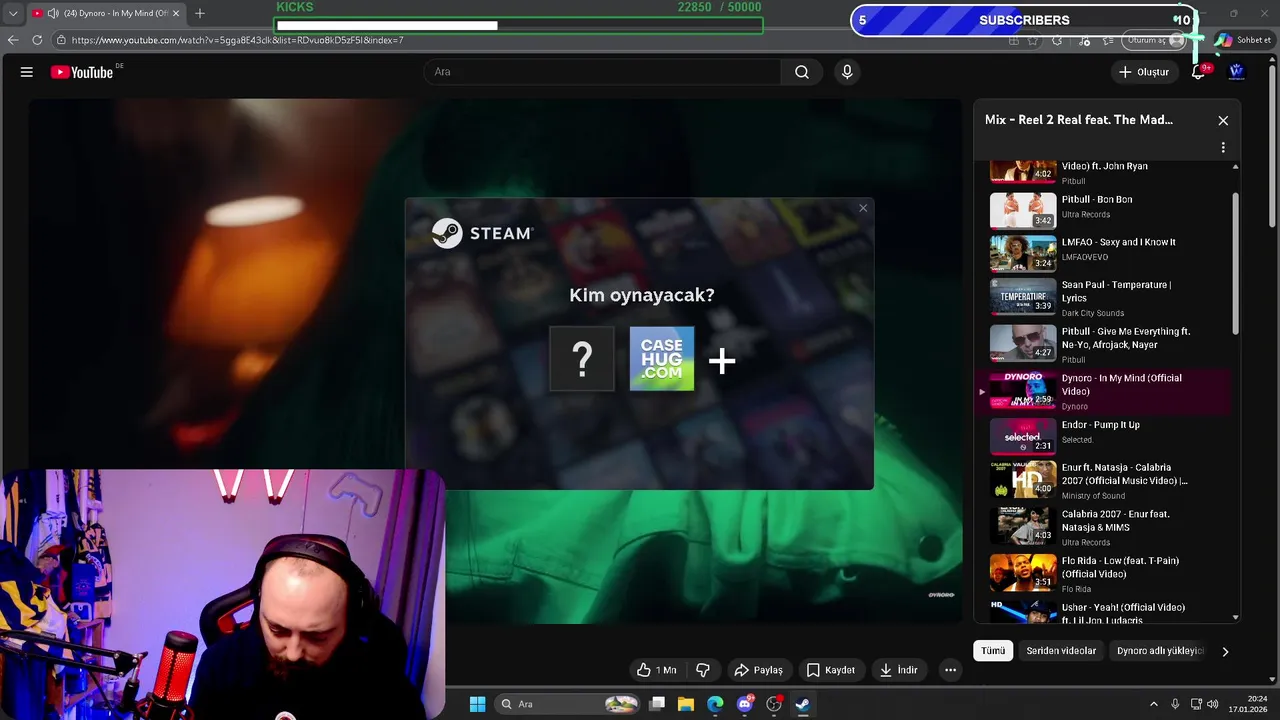This screenshot has height=720, width=1280.
Task: Click the system tray microphone icon
Action: [1175, 704]
